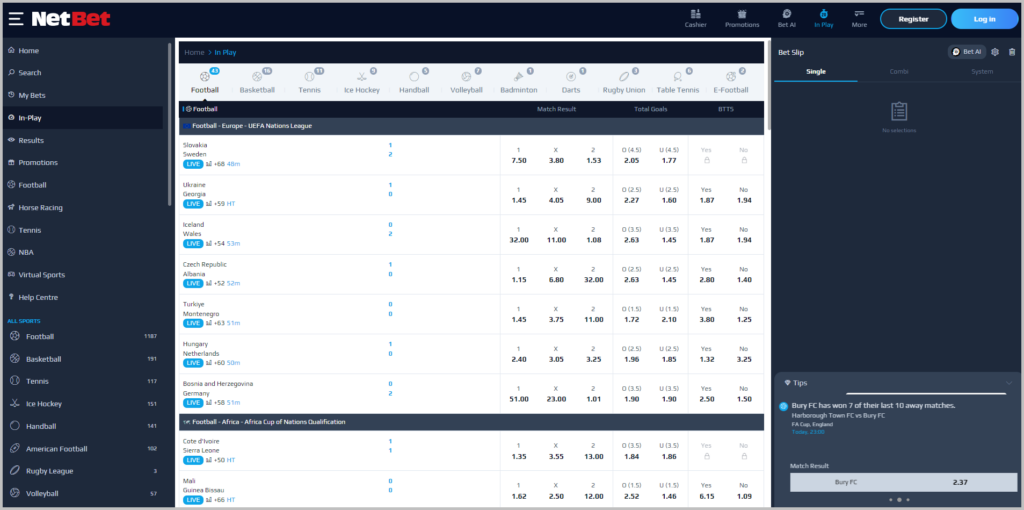Open the hamburger menu next to NetBet logo
This screenshot has height=510, width=1024.
click(x=16, y=19)
